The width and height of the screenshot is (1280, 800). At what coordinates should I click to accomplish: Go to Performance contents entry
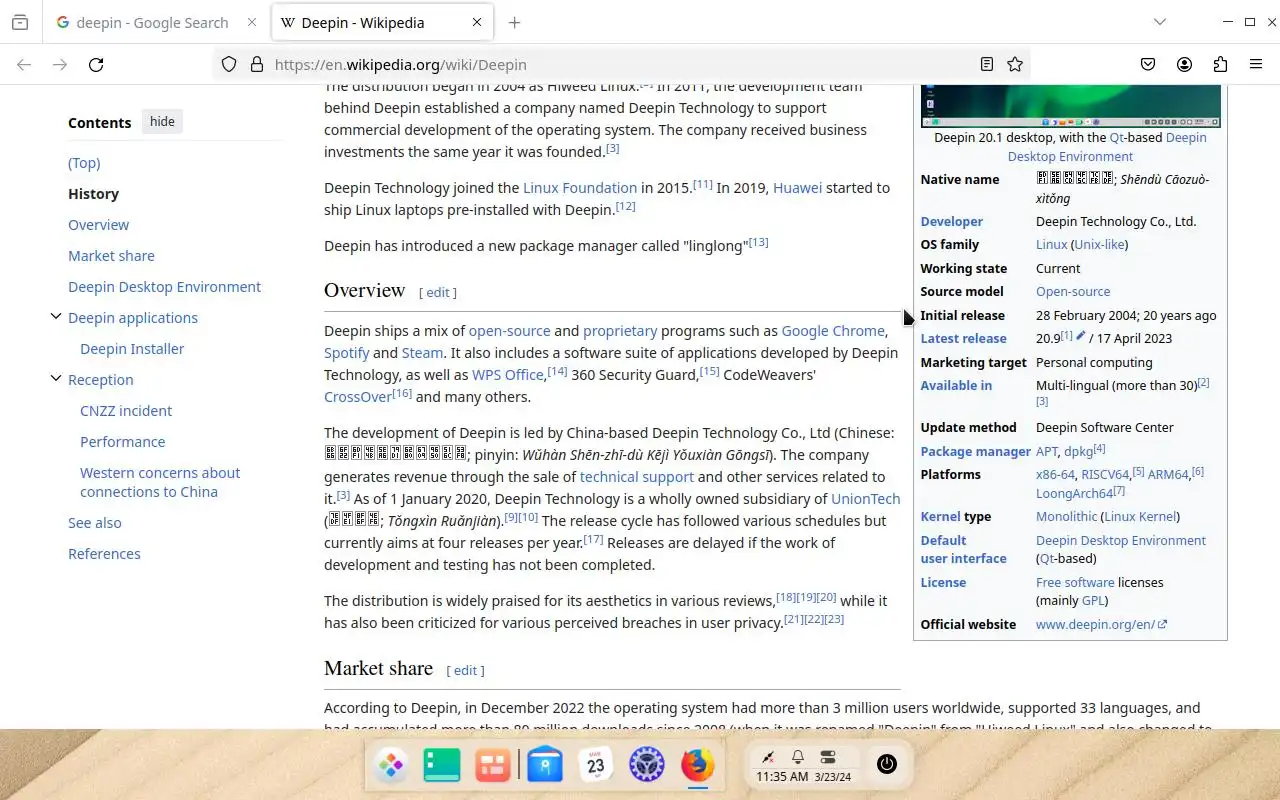[x=122, y=442]
